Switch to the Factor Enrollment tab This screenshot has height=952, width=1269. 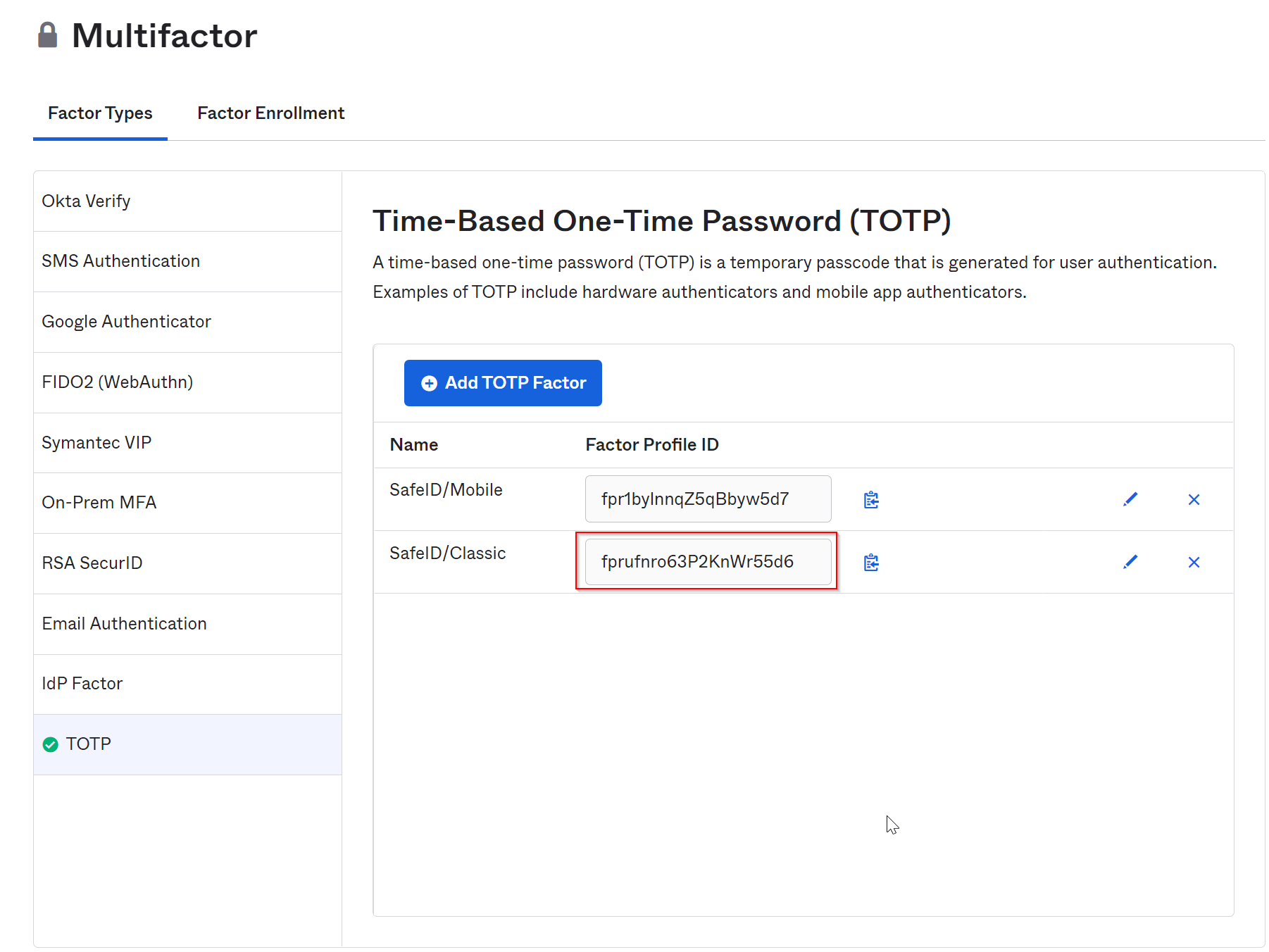tap(270, 113)
